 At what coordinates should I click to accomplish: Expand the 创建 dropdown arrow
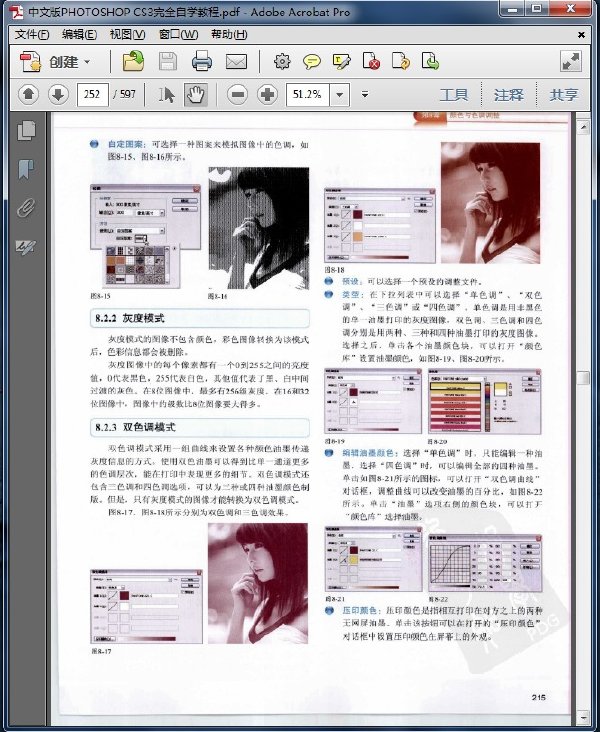point(87,62)
